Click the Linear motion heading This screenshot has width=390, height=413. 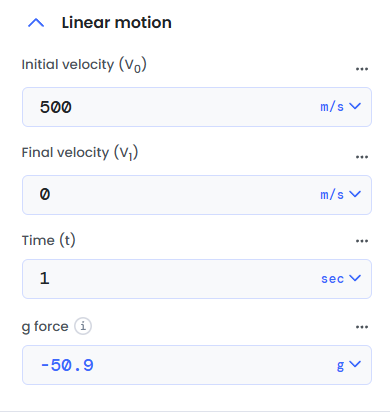coord(116,23)
